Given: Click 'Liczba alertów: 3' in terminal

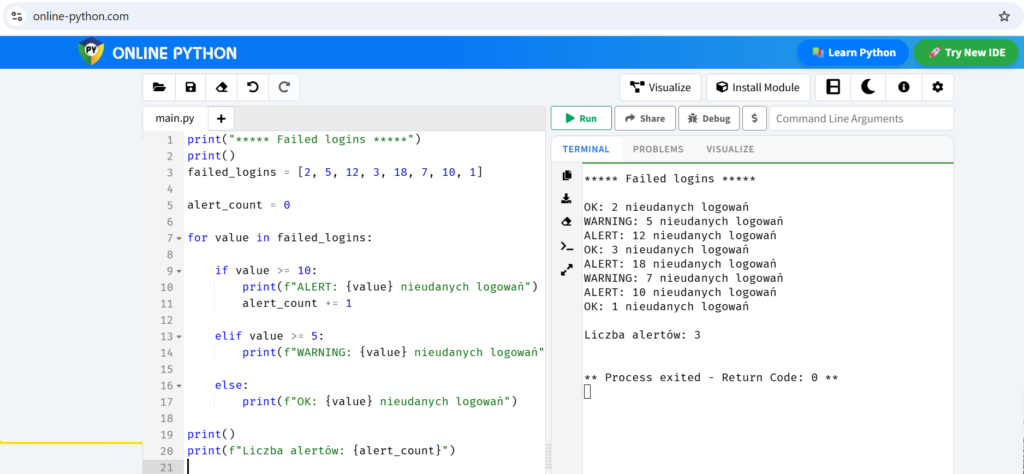Looking at the screenshot, I should (642, 335).
